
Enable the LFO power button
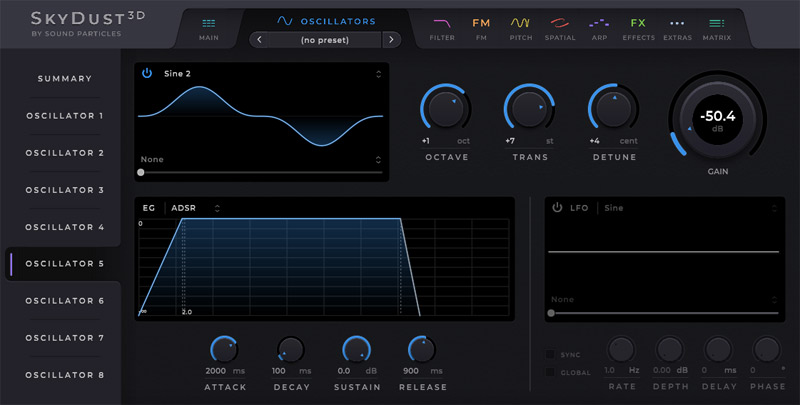[x=557, y=208]
